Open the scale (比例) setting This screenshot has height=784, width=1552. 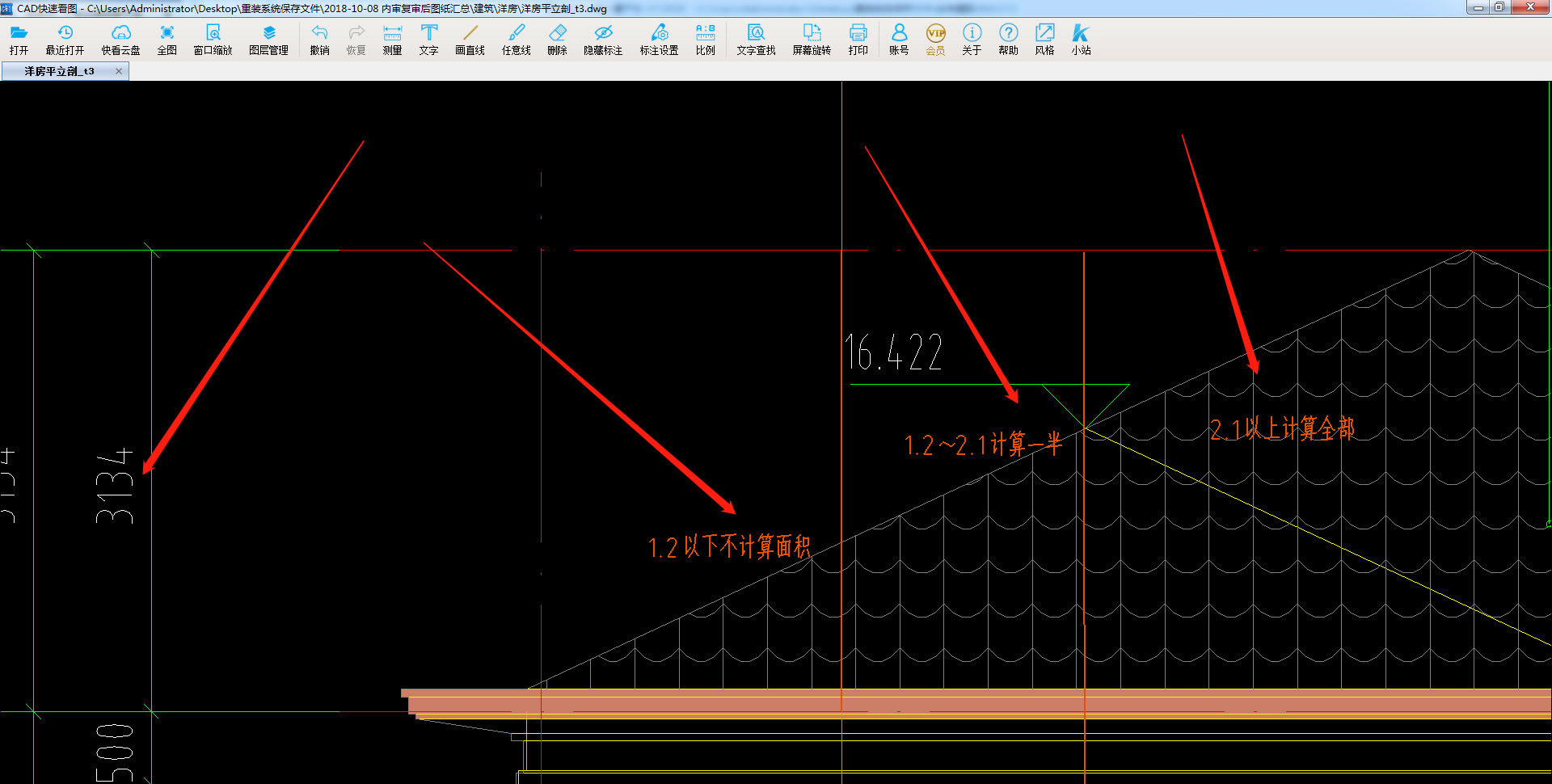(x=705, y=39)
